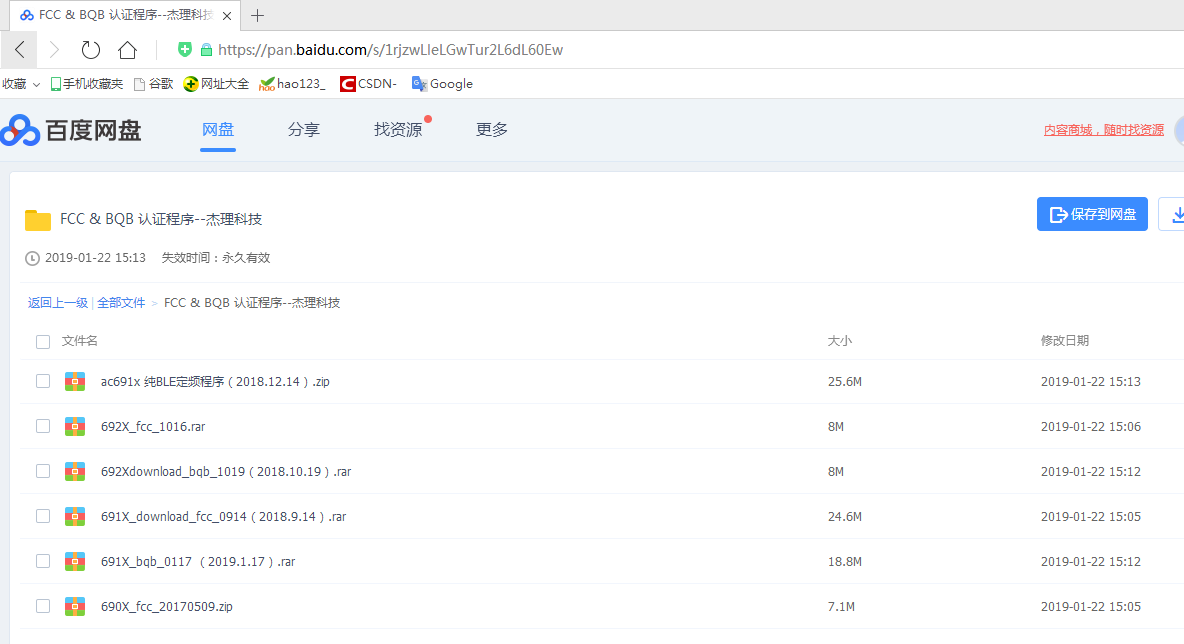Viewport: 1184px width, 644px height.
Task: Open the 分享 tab
Action: [304, 130]
